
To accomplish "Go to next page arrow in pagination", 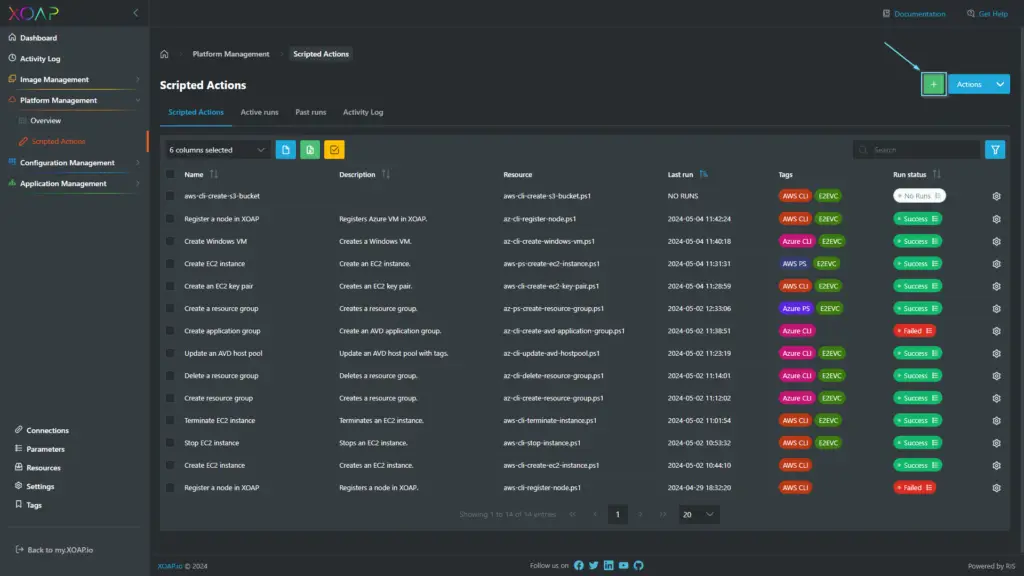I will tap(640, 515).
